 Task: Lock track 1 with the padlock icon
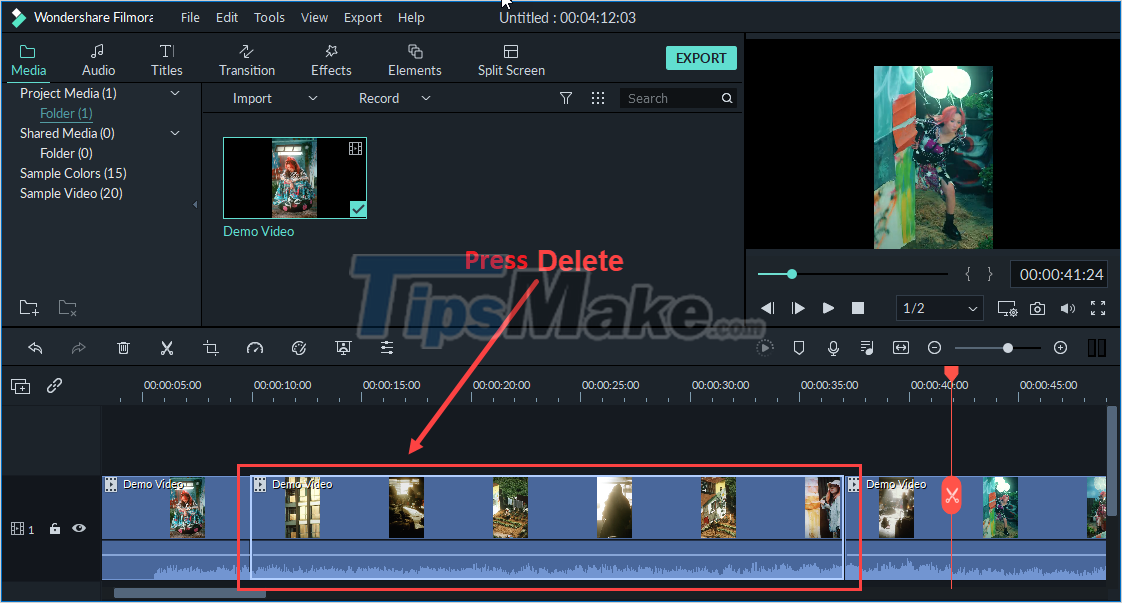click(55, 528)
